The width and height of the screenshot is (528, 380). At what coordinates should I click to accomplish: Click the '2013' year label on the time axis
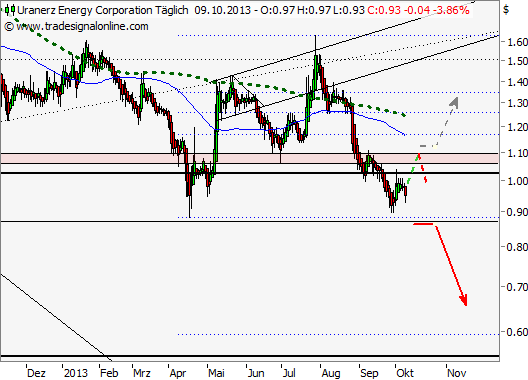click(x=76, y=373)
